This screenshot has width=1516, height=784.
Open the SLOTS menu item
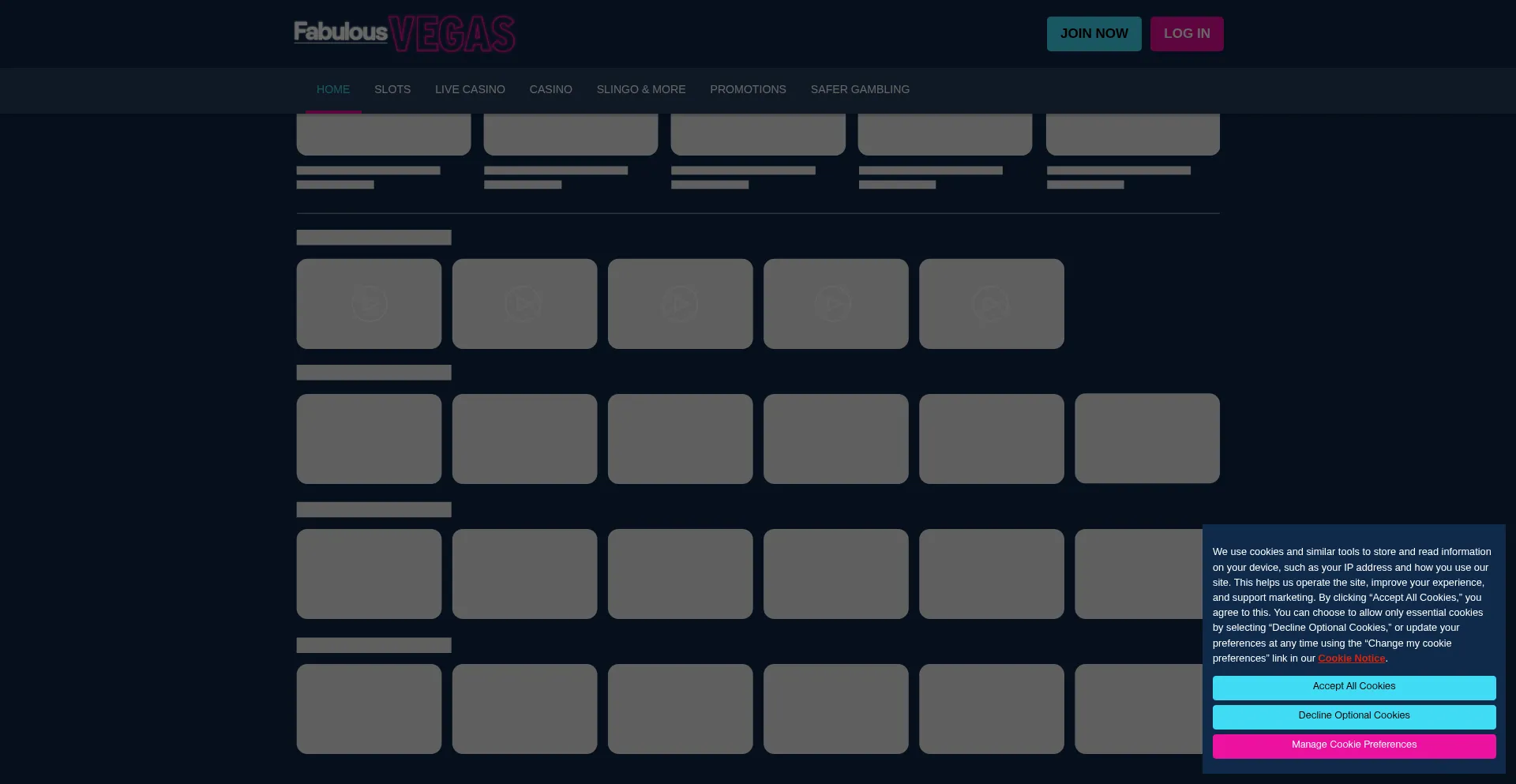[392, 90]
